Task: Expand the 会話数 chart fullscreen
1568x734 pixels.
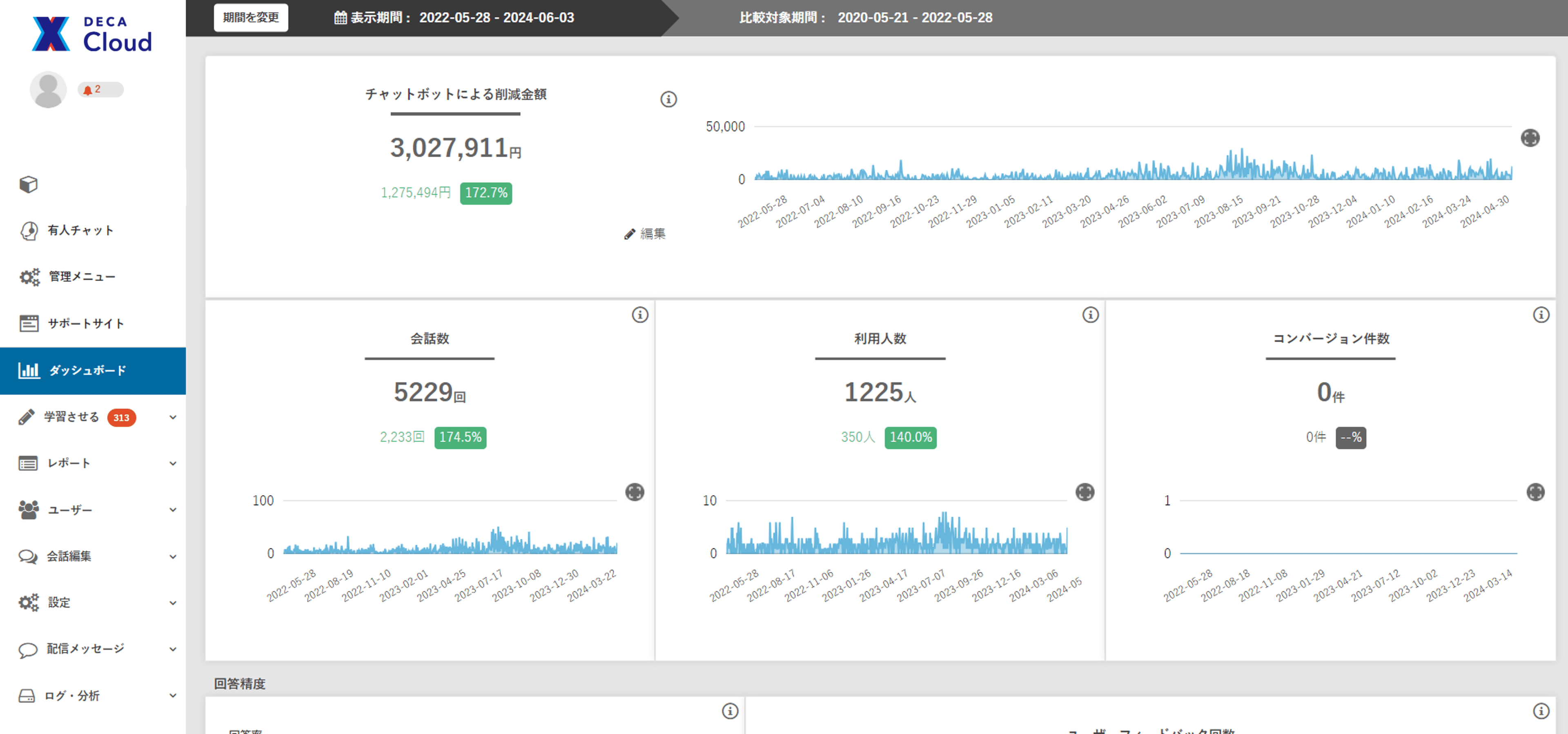Action: click(634, 492)
